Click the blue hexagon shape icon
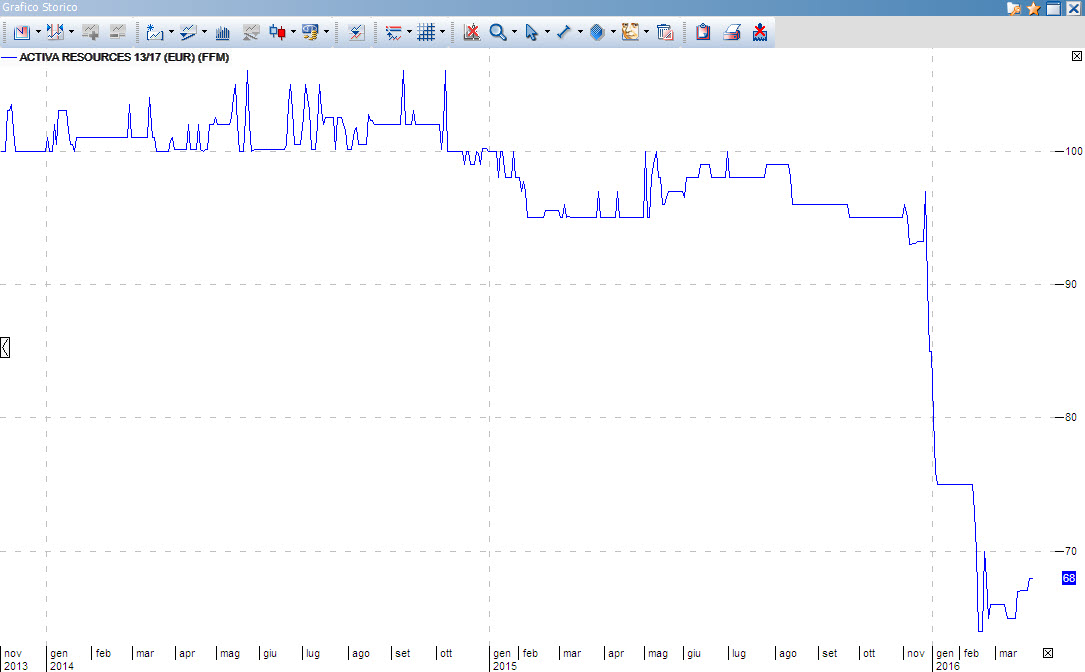Screen dimensions: 1085x672 tap(597, 33)
